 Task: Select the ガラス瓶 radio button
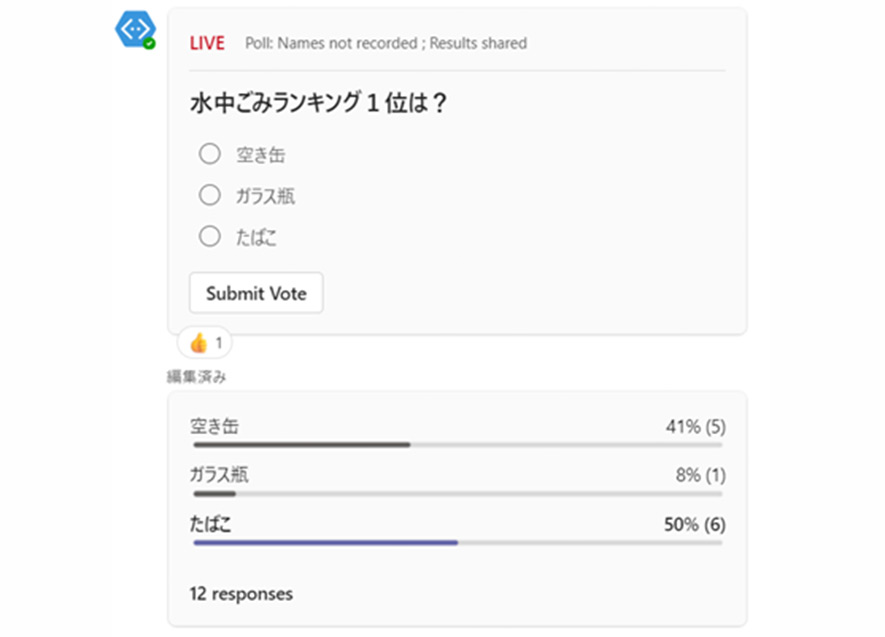point(209,195)
